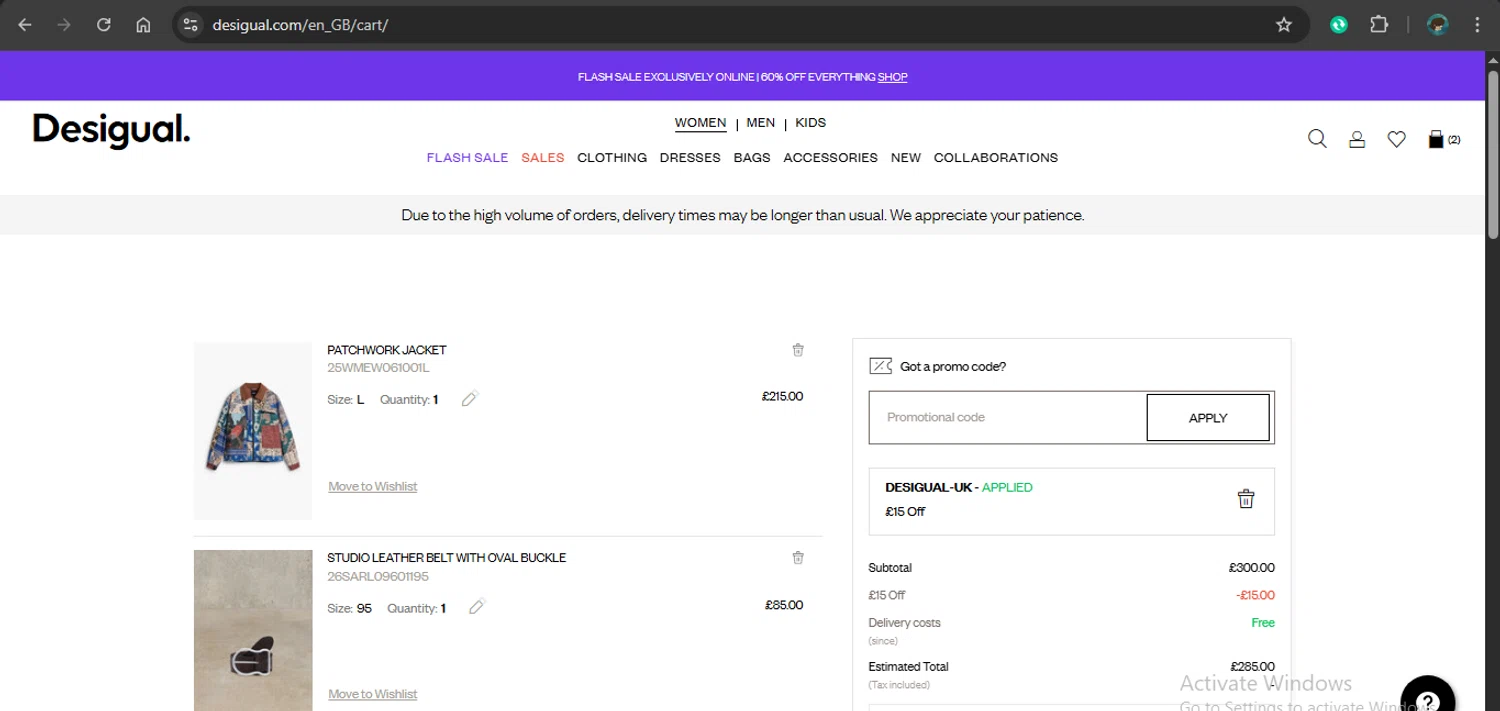Screen dimensions: 1500x711
Task: Open the browser extensions puzzle icon
Action: pos(1379,25)
